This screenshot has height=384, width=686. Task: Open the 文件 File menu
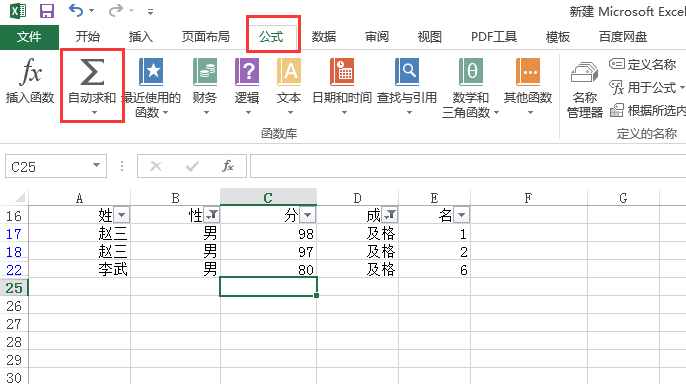pyautogui.click(x=29, y=37)
